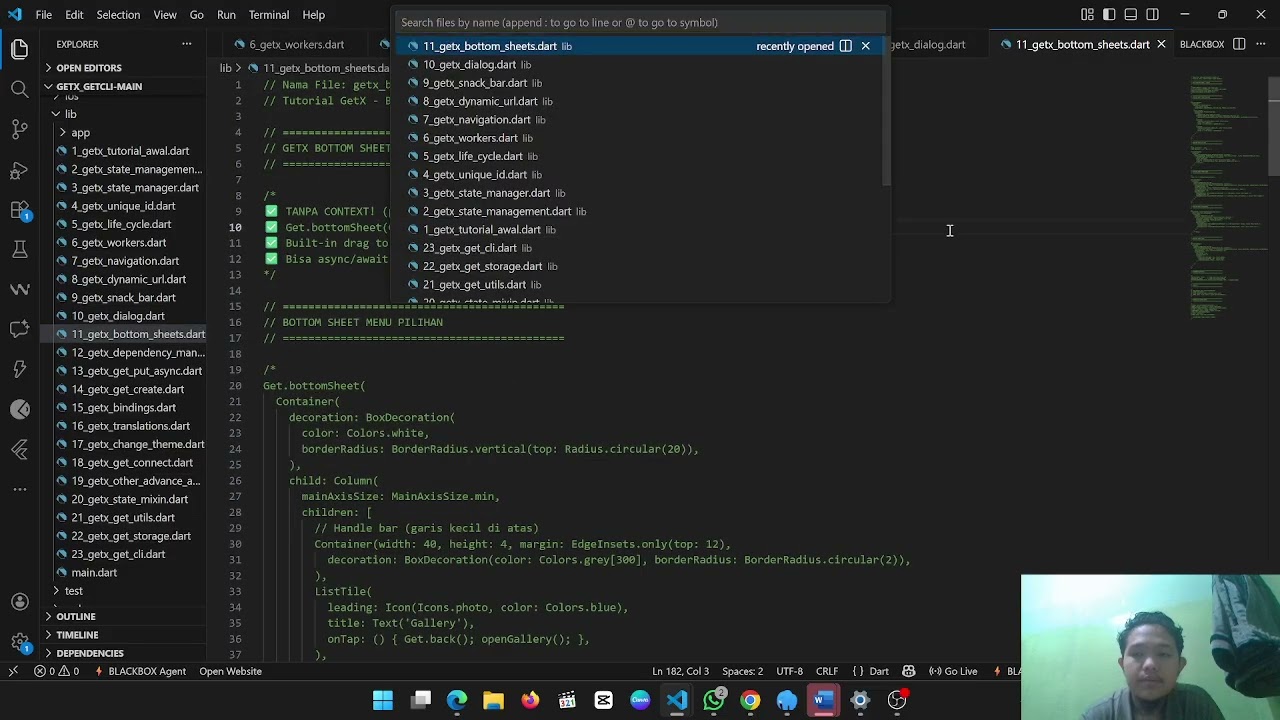Show errors and warnings panel
1280x720 pixels.
pos(57,671)
